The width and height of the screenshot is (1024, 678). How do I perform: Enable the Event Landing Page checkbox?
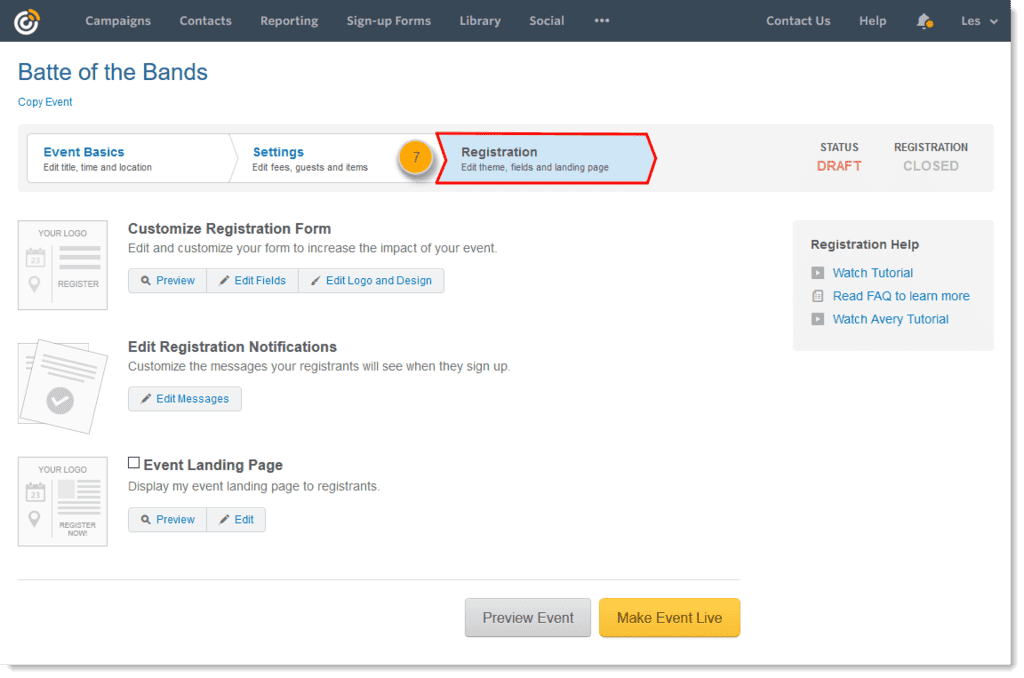[134, 463]
